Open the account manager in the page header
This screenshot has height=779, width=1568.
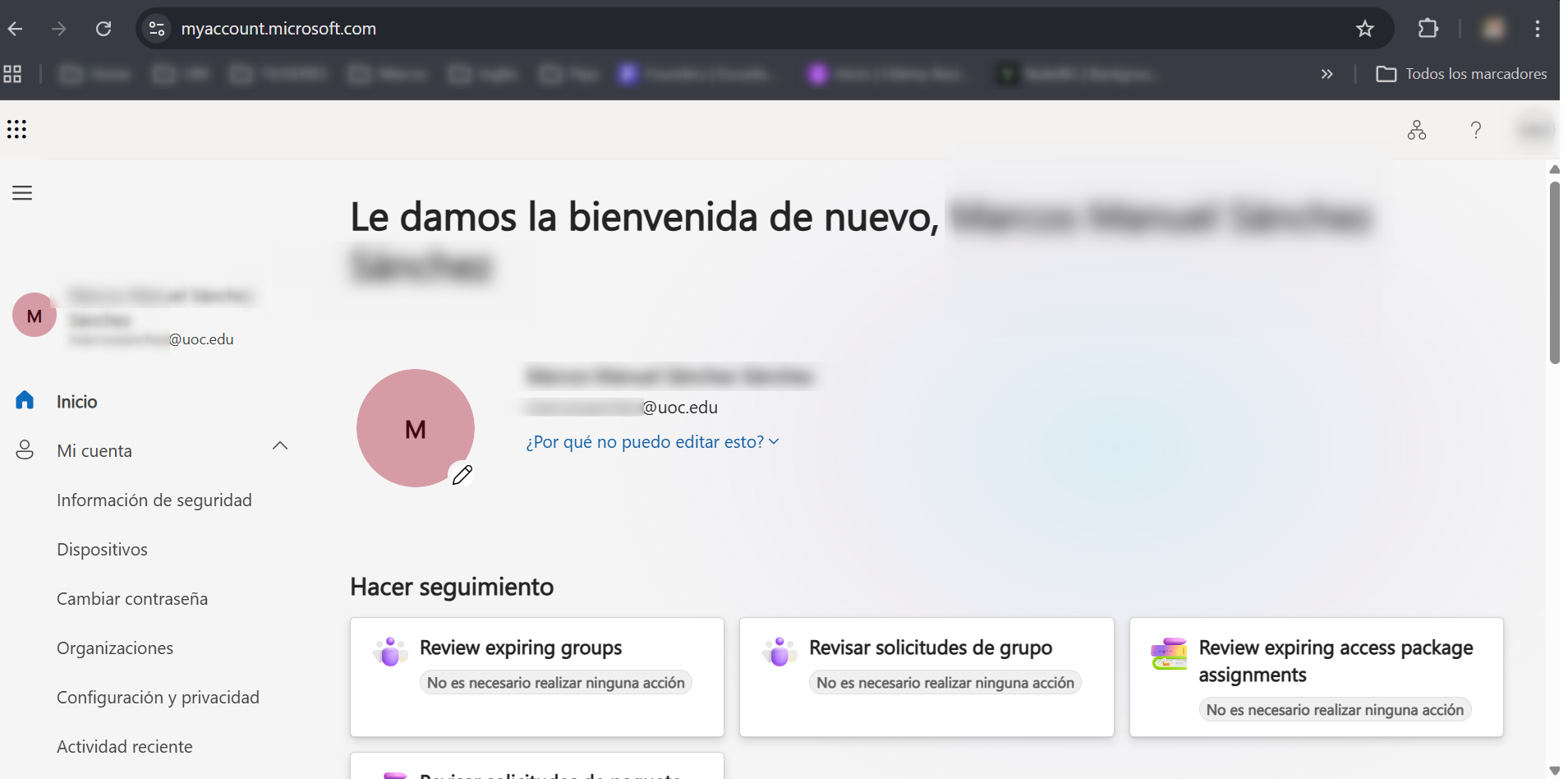pyautogui.click(x=1536, y=130)
